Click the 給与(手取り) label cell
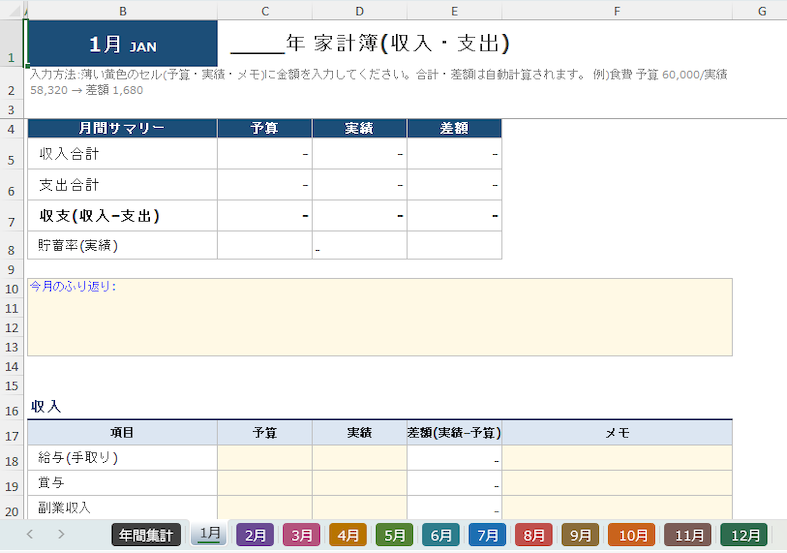787x553 pixels. pos(122,458)
